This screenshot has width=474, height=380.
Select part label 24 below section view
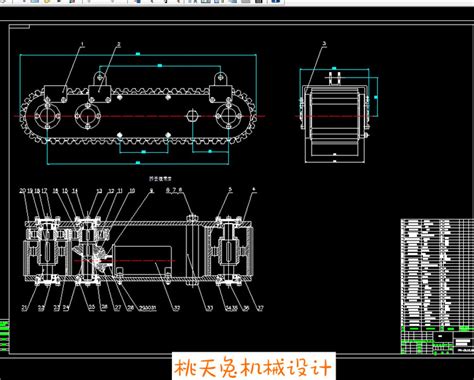[66, 308]
